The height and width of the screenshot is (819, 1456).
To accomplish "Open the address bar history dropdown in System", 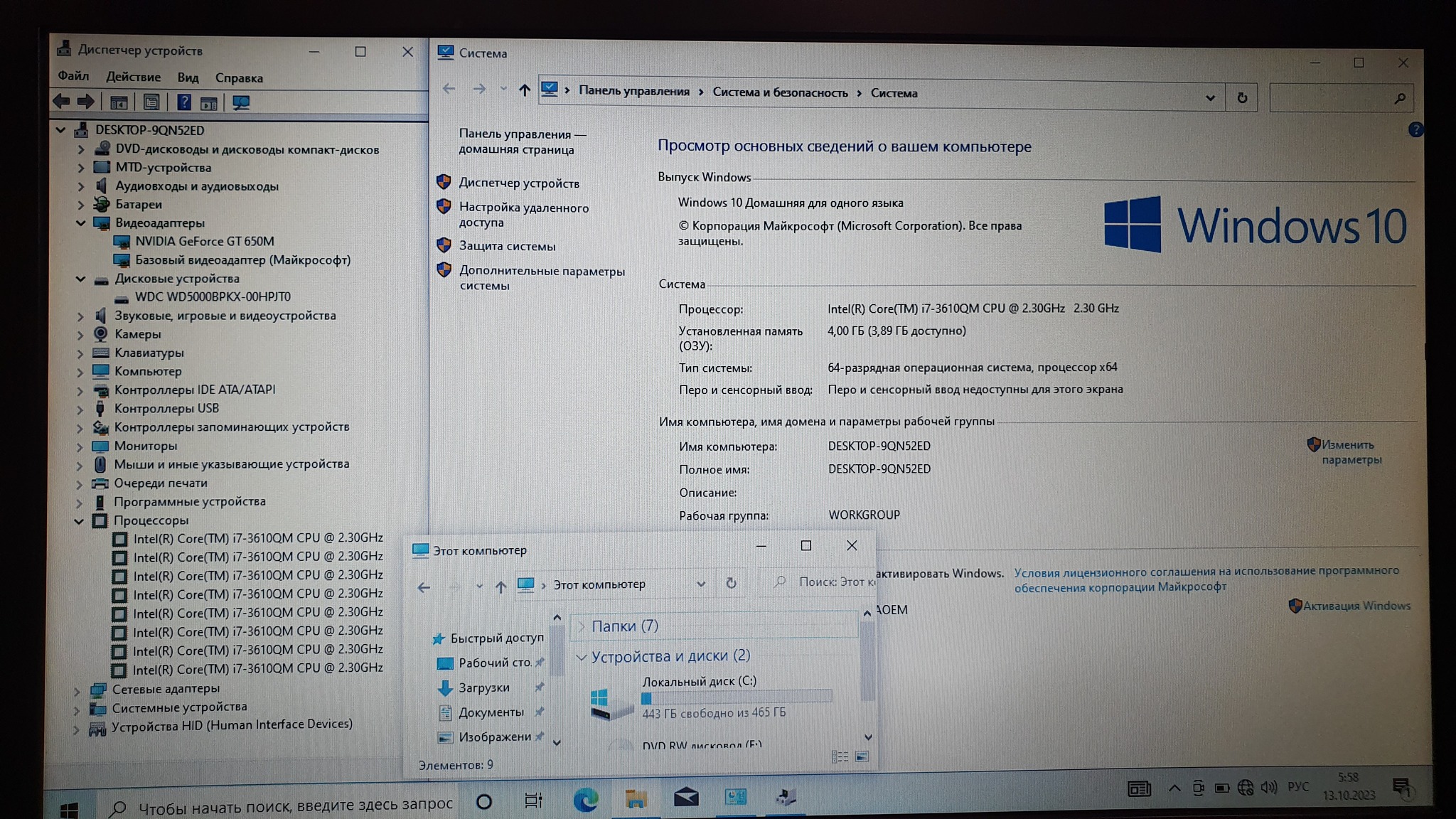I will click(x=1209, y=98).
